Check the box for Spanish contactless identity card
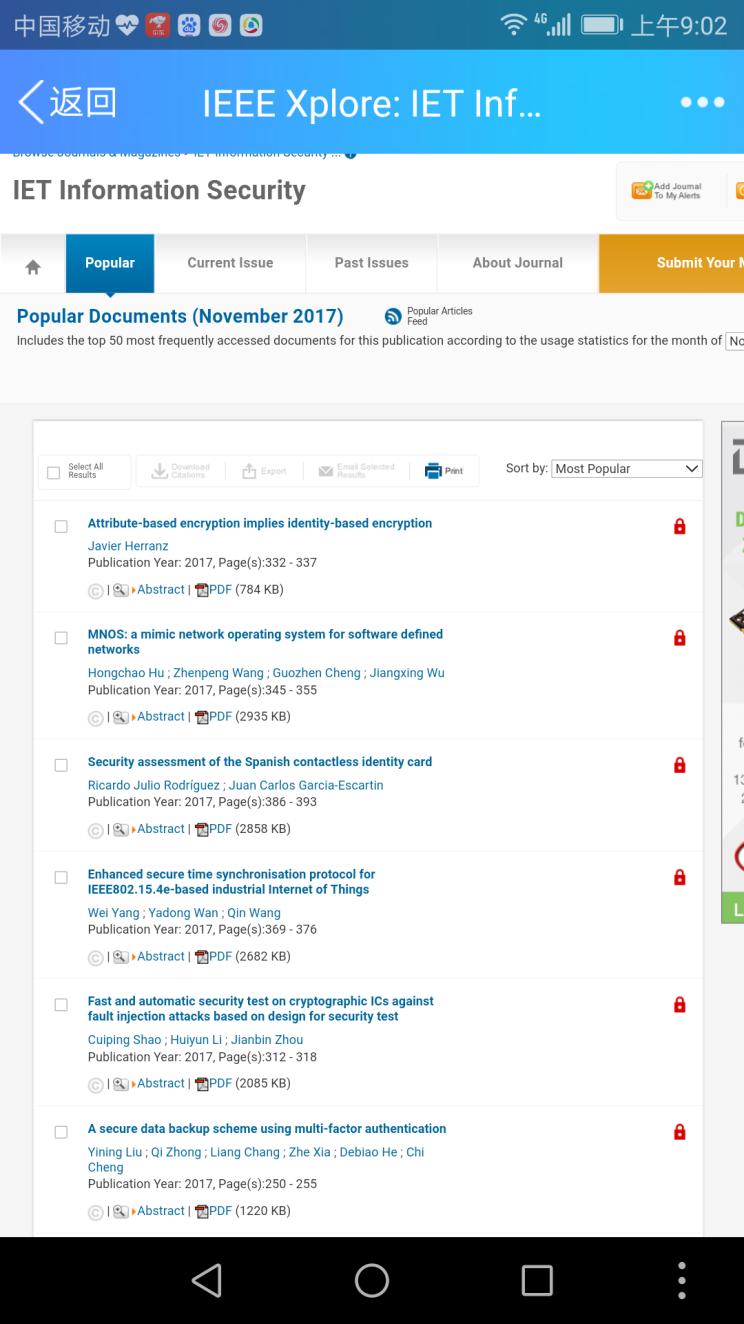 tap(61, 765)
